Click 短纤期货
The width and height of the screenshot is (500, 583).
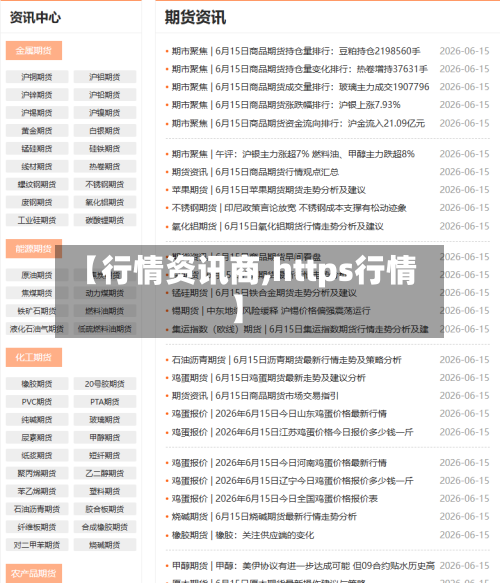(x=105, y=455)
